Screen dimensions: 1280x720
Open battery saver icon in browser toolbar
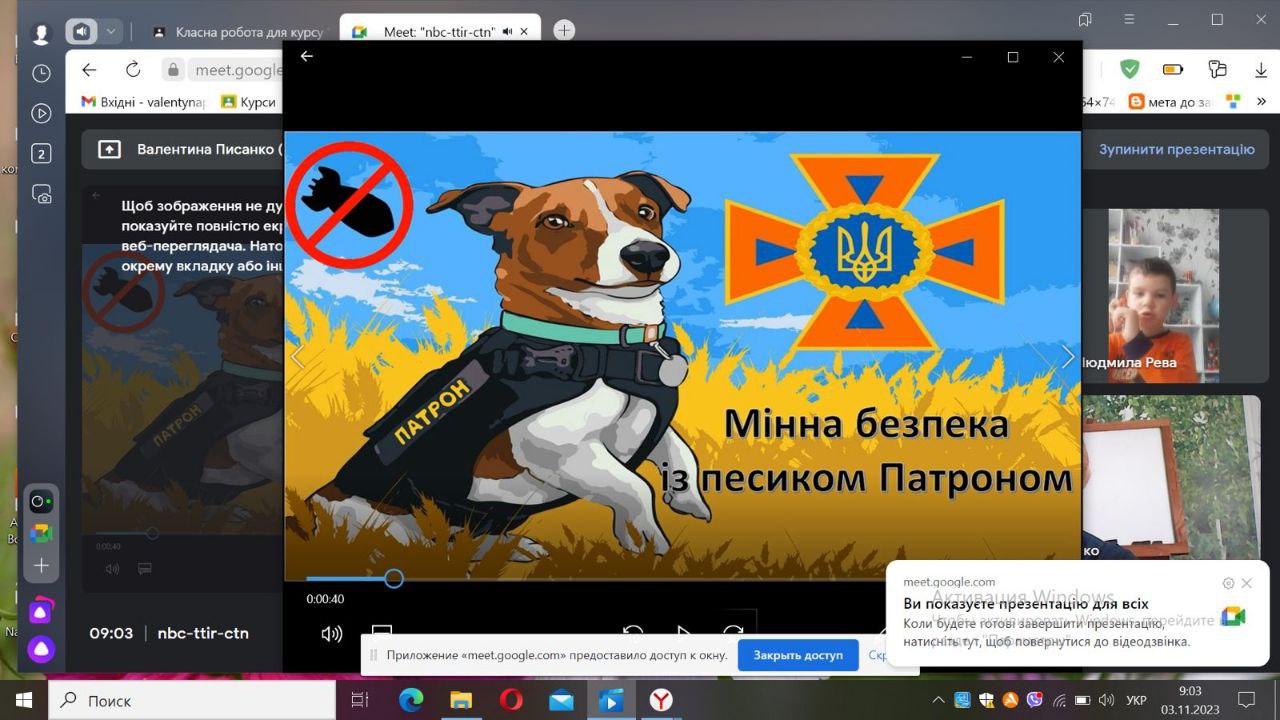[1173, 69]
